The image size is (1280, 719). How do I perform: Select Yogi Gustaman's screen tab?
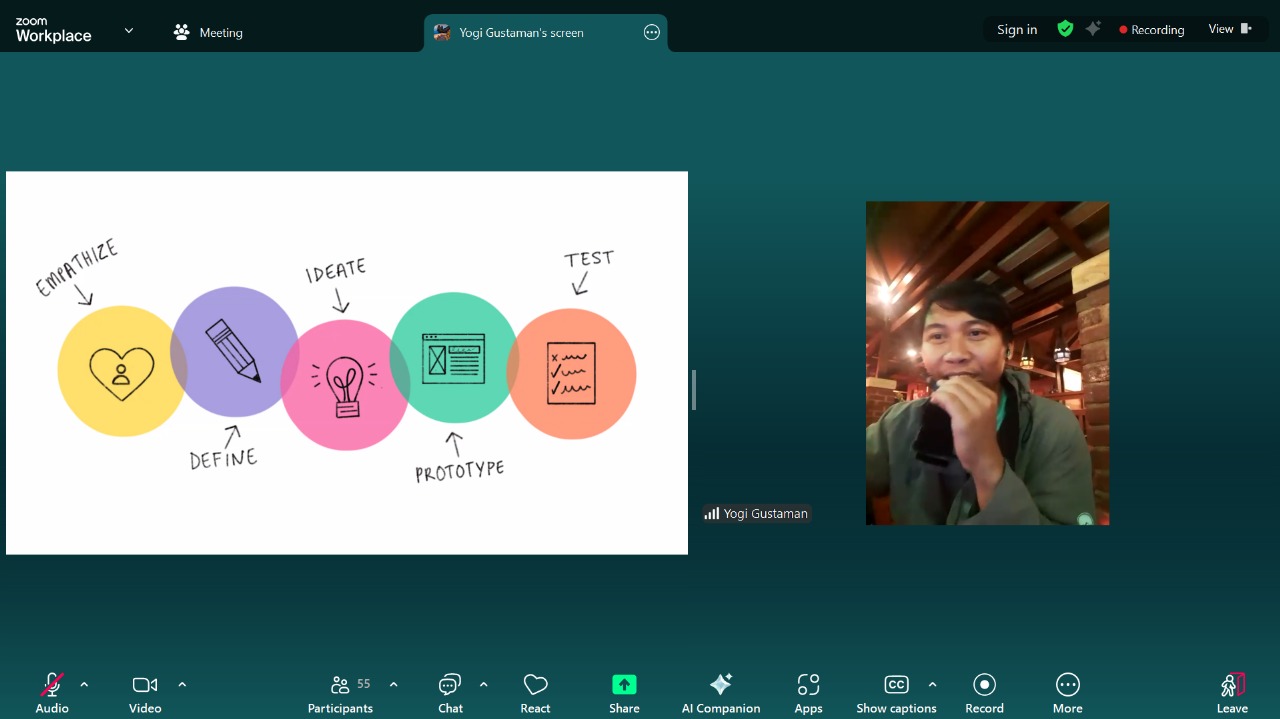[521, 32]
